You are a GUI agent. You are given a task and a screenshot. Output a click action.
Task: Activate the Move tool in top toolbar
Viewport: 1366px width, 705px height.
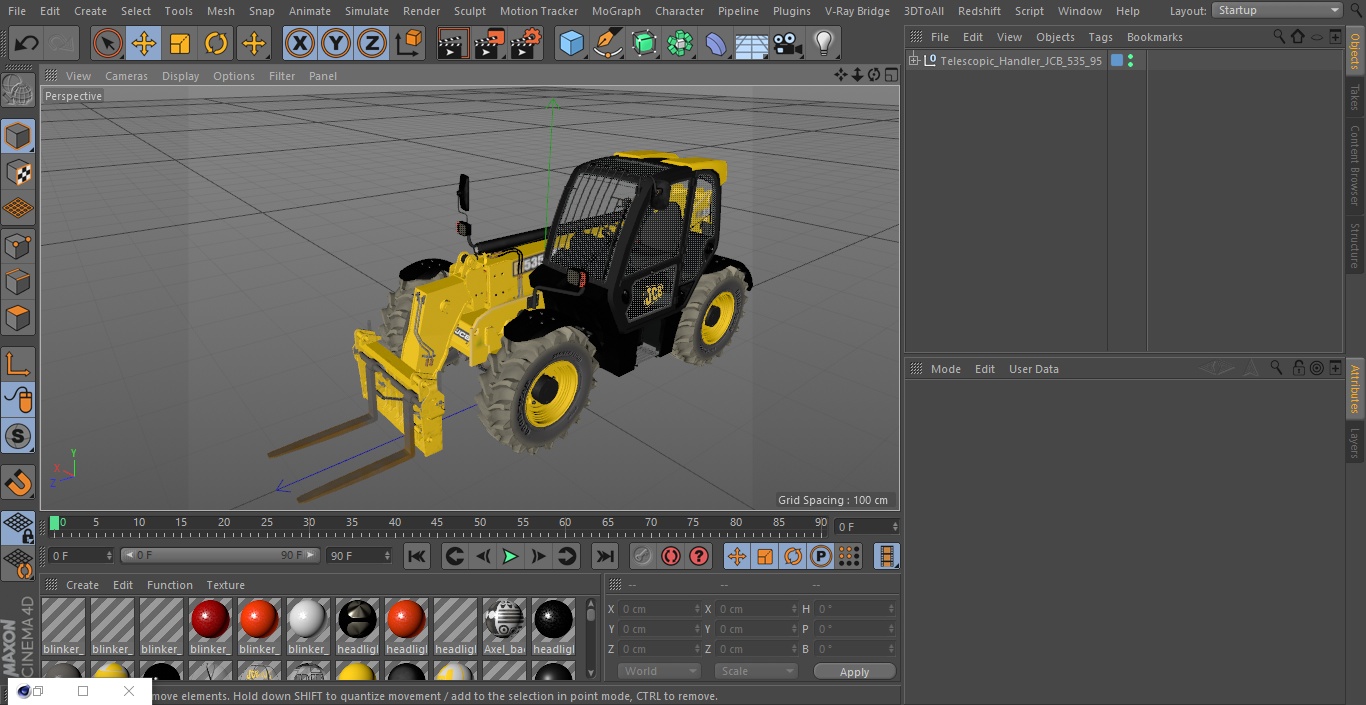[x=144, y=43]
